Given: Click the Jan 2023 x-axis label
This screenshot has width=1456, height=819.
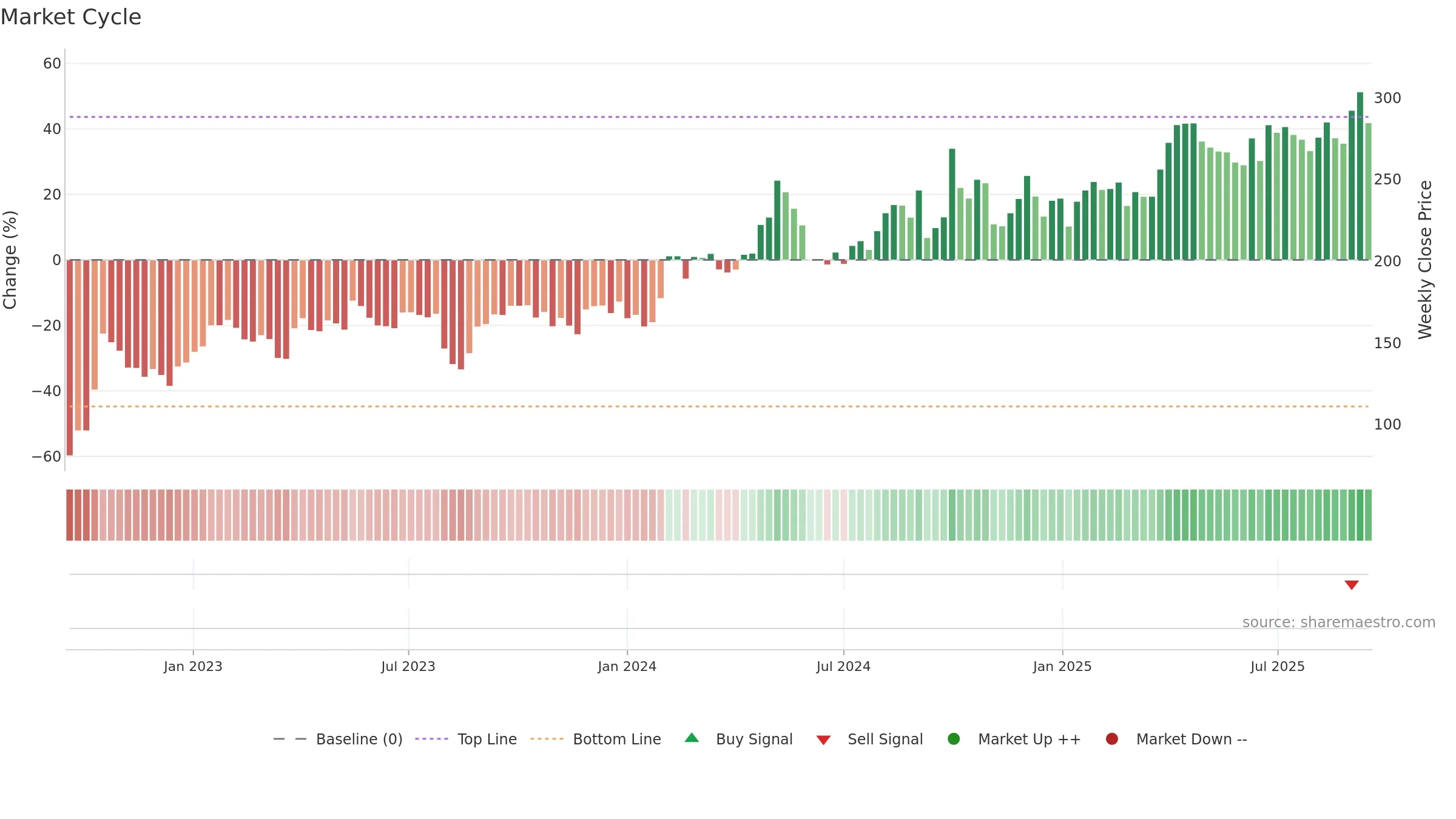Looking at the screenshot, I should point(193,666).
